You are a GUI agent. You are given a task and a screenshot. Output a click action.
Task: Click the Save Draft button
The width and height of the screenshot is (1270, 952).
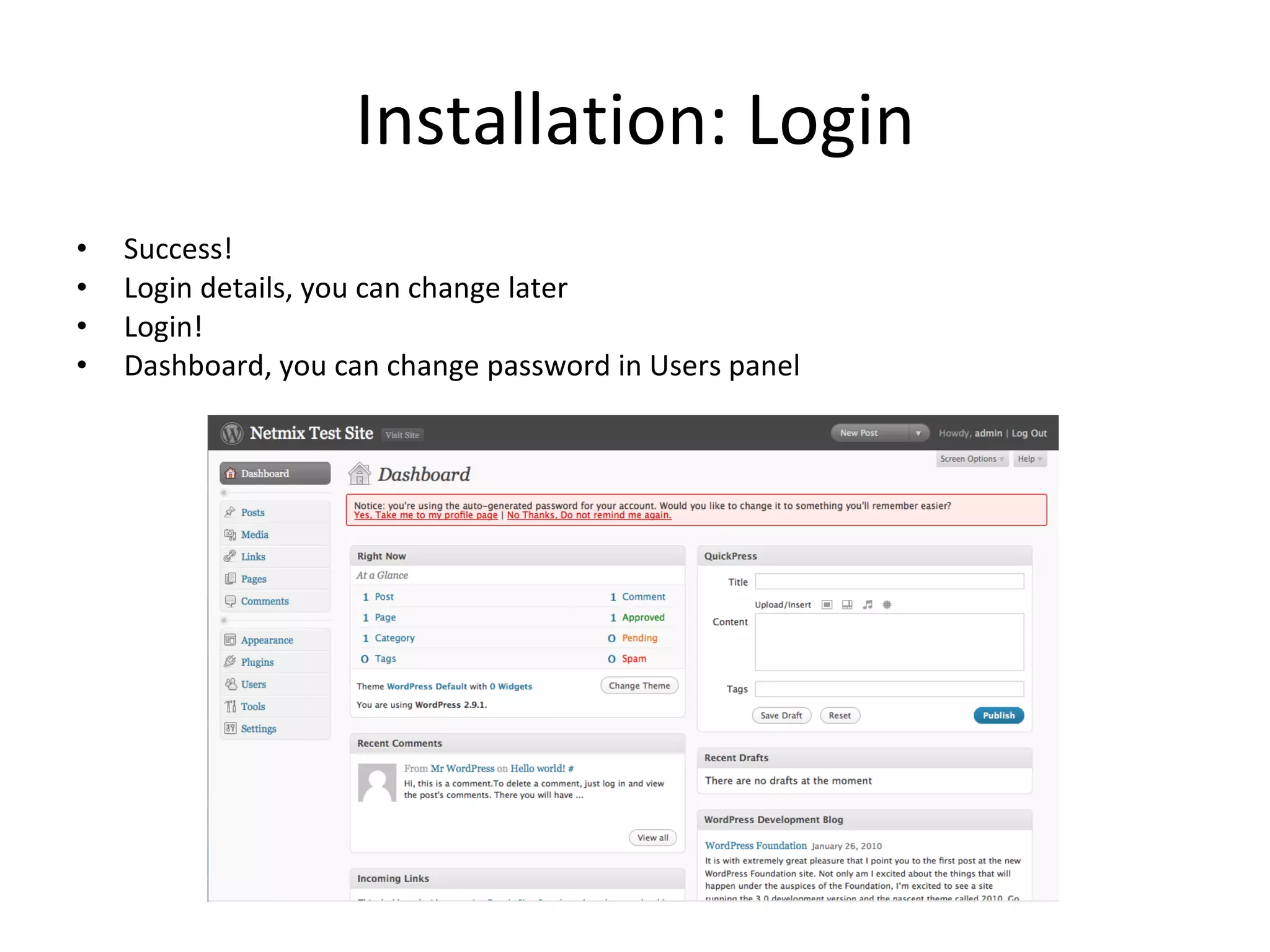coord(781,715)
